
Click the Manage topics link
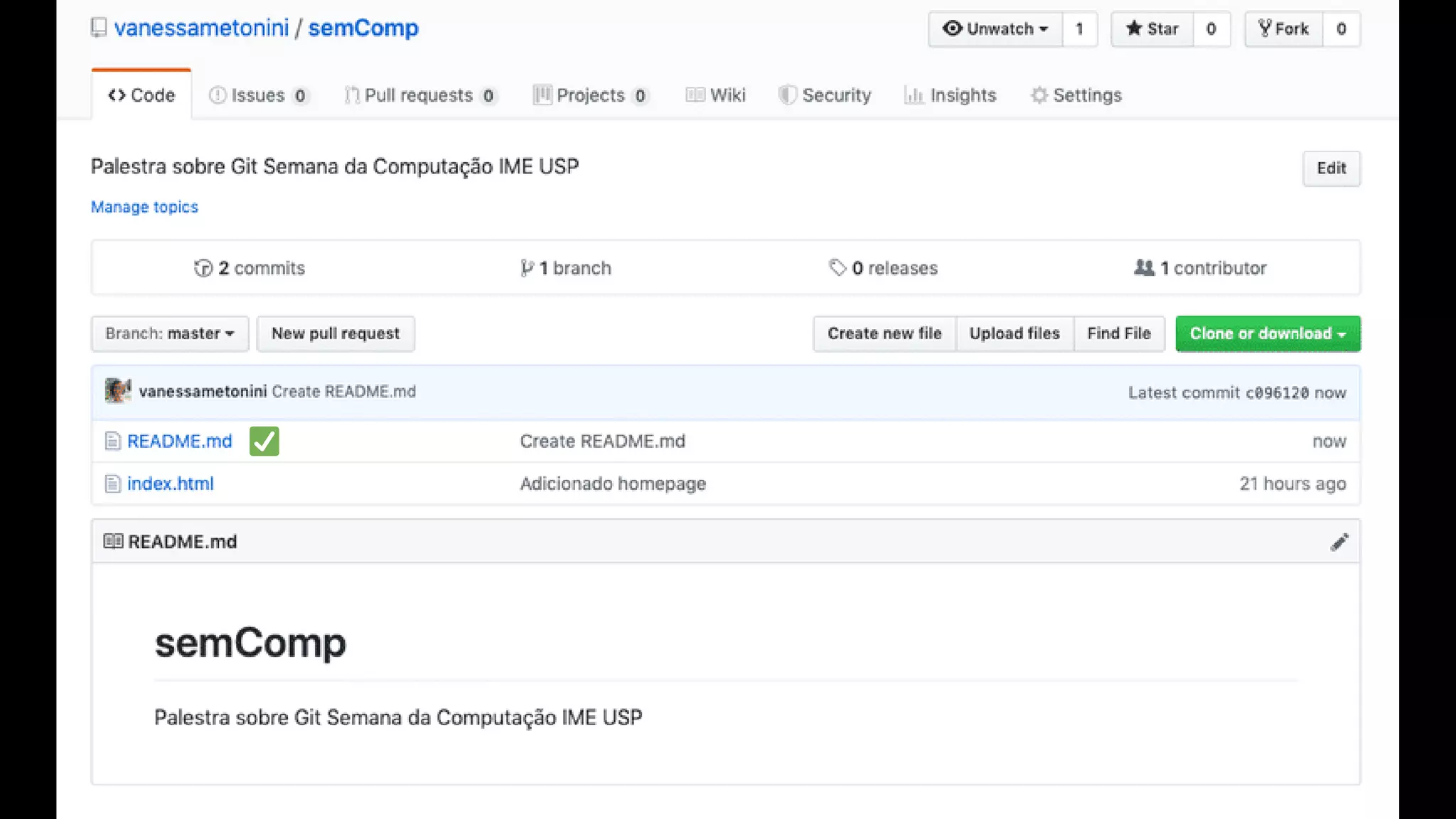[144, 207]
